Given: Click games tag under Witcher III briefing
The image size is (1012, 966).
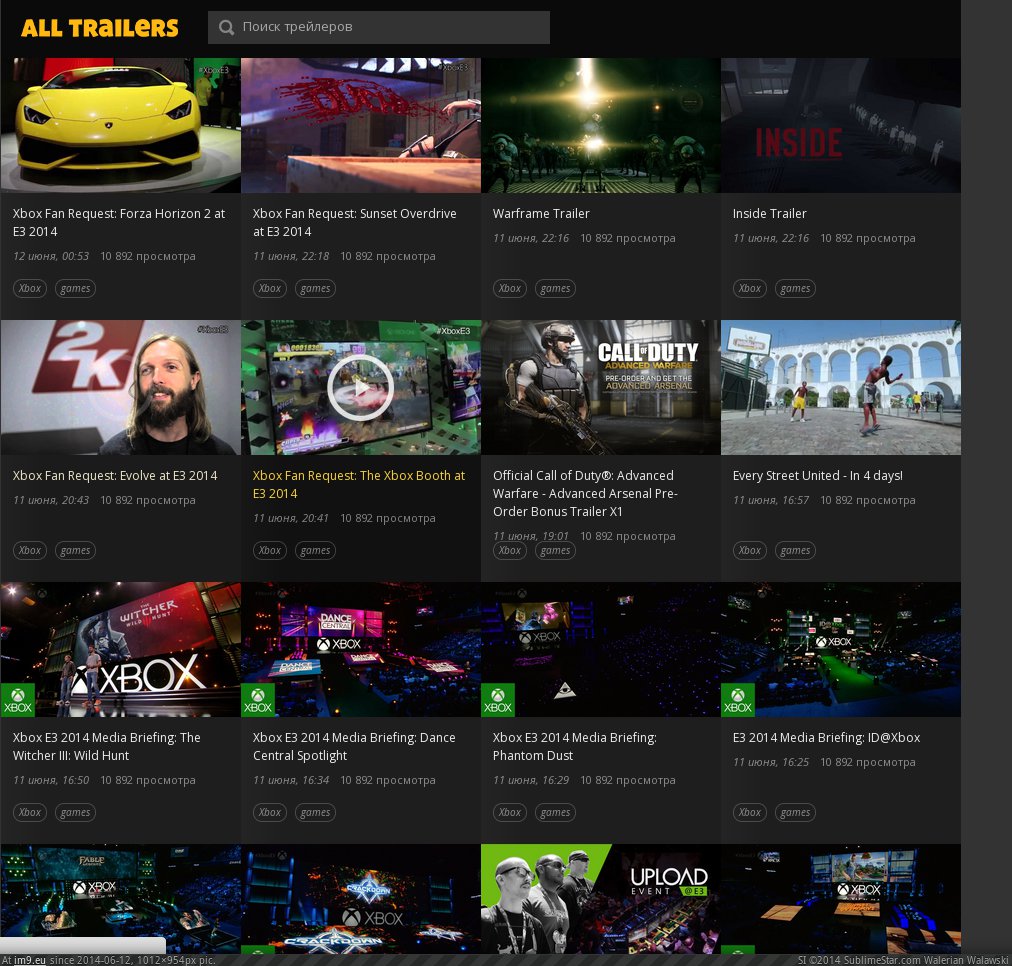Looking at the screenshot, I should click(76, 812).
